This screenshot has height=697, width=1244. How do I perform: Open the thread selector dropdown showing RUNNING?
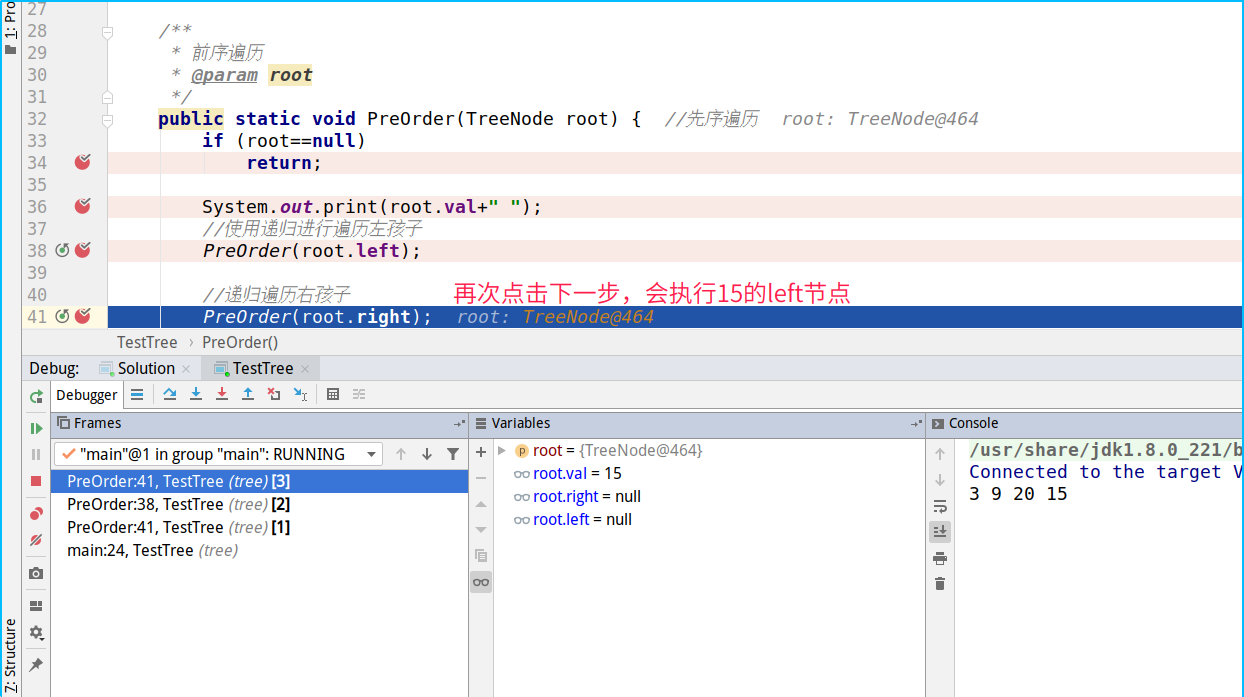tap(218, 454)
